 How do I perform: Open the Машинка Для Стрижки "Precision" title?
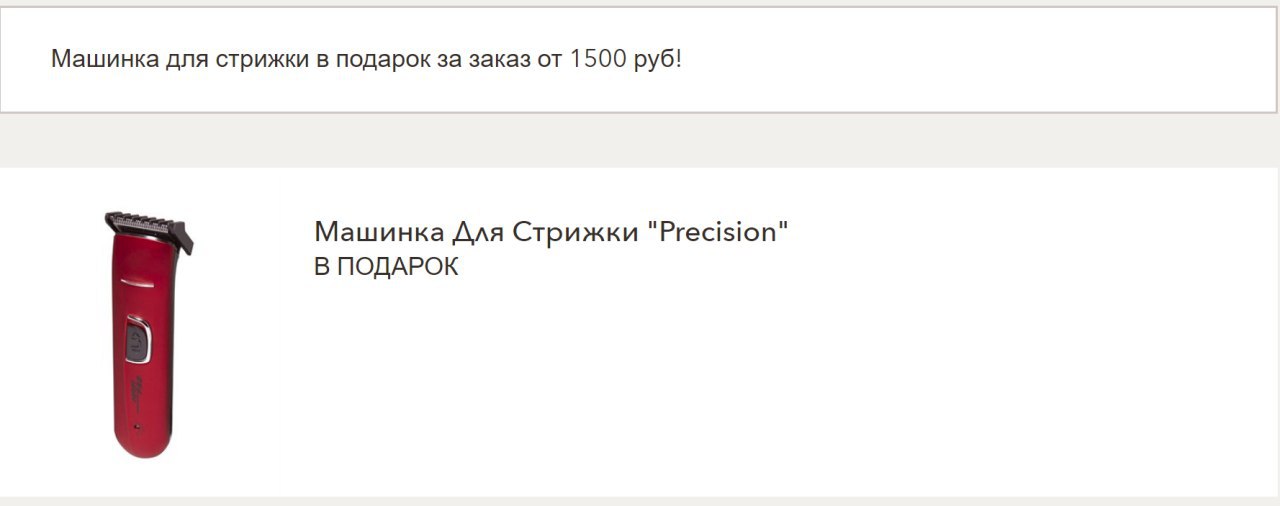click(551, 231)
